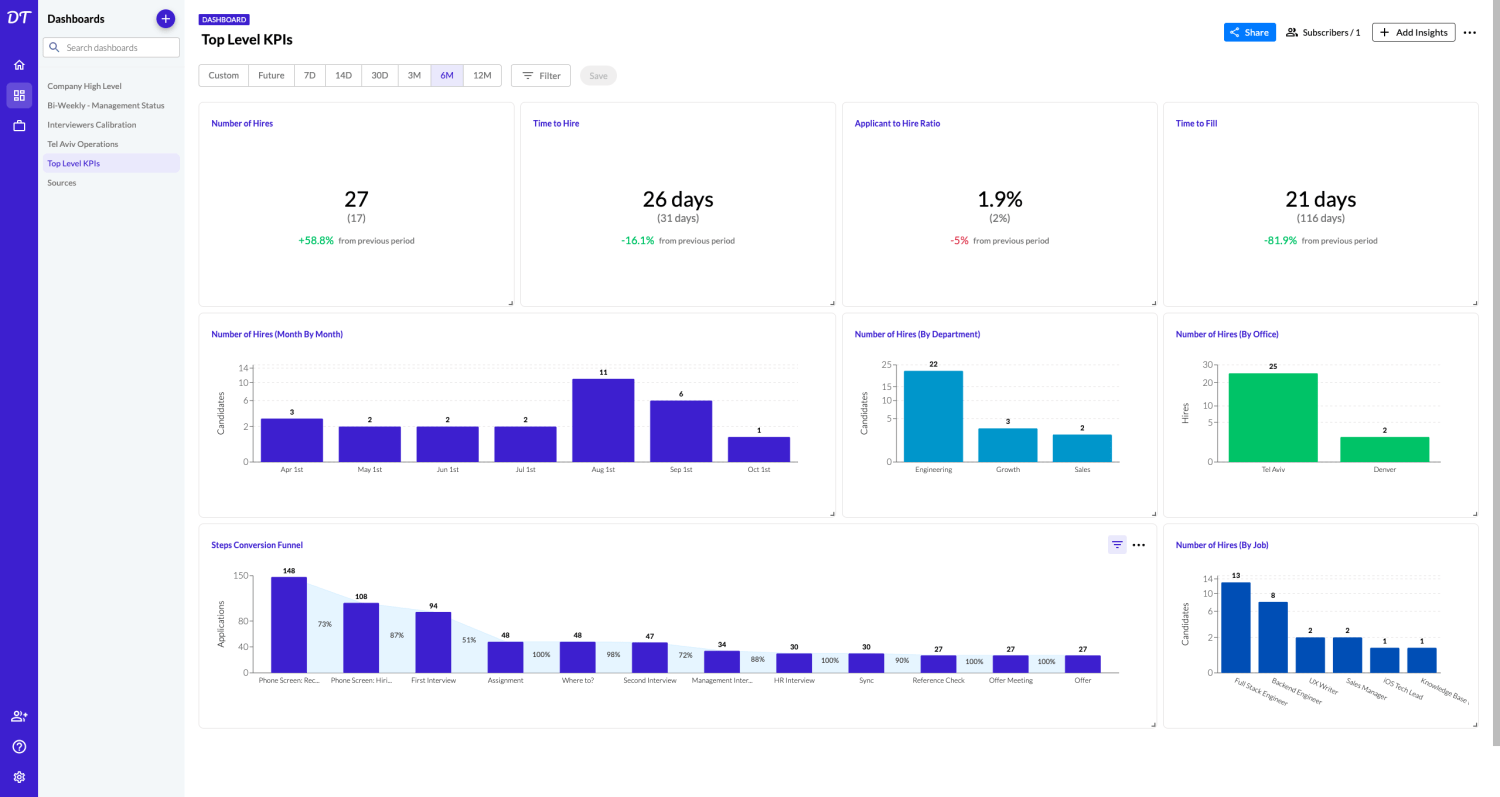Image resolution: width=1500 pixels, height=797 pixels.
Task: Click the Add Insights button
Action: click(1413, 33)
